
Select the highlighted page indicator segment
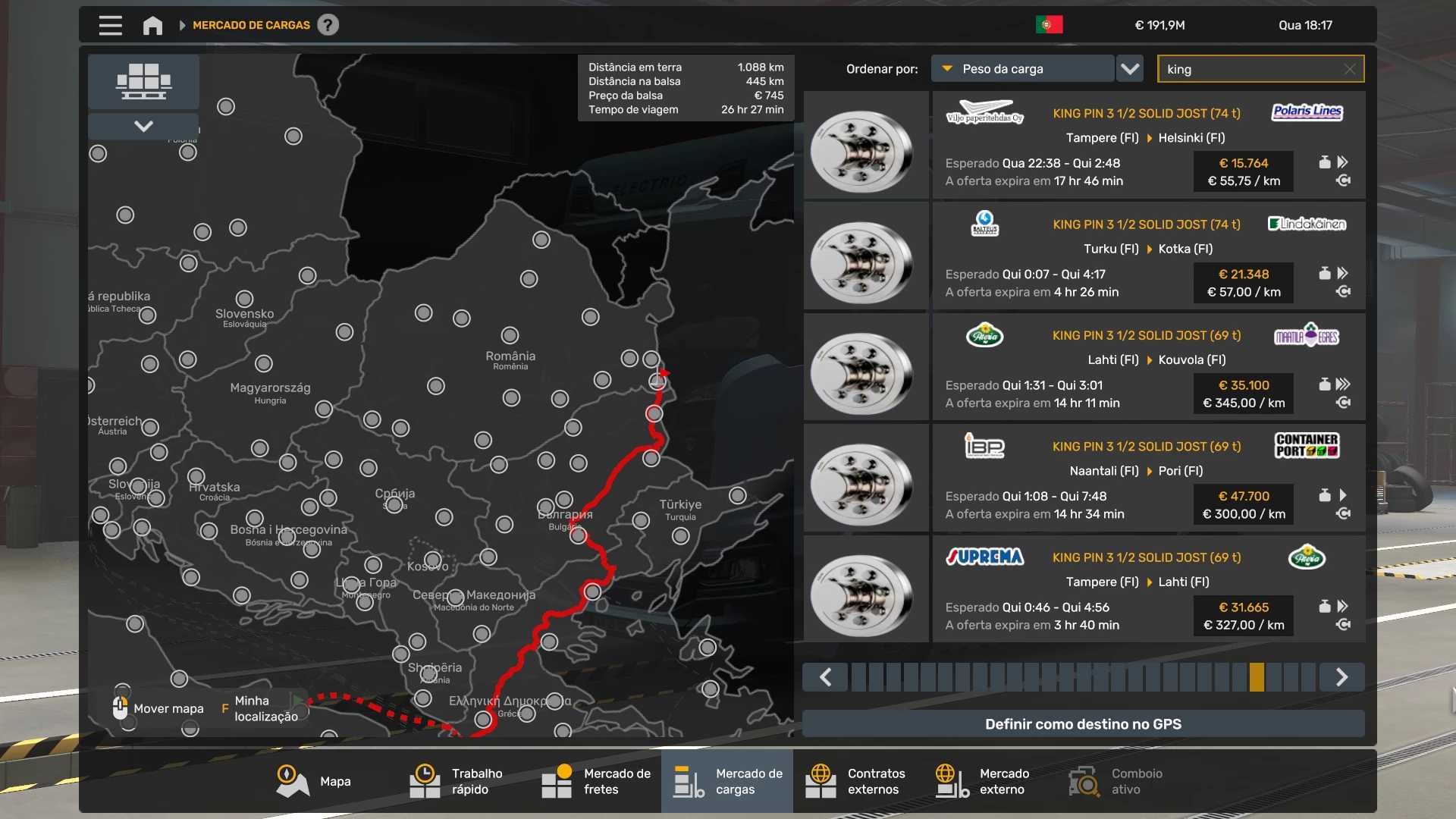1257,676
